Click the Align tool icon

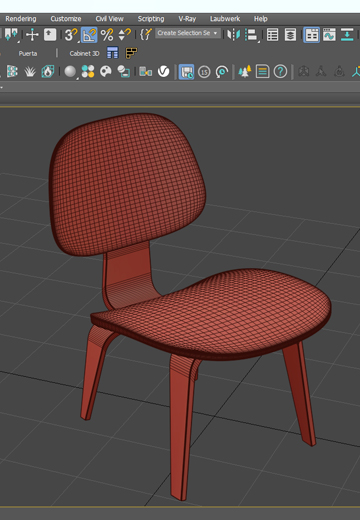coord(252,35)
